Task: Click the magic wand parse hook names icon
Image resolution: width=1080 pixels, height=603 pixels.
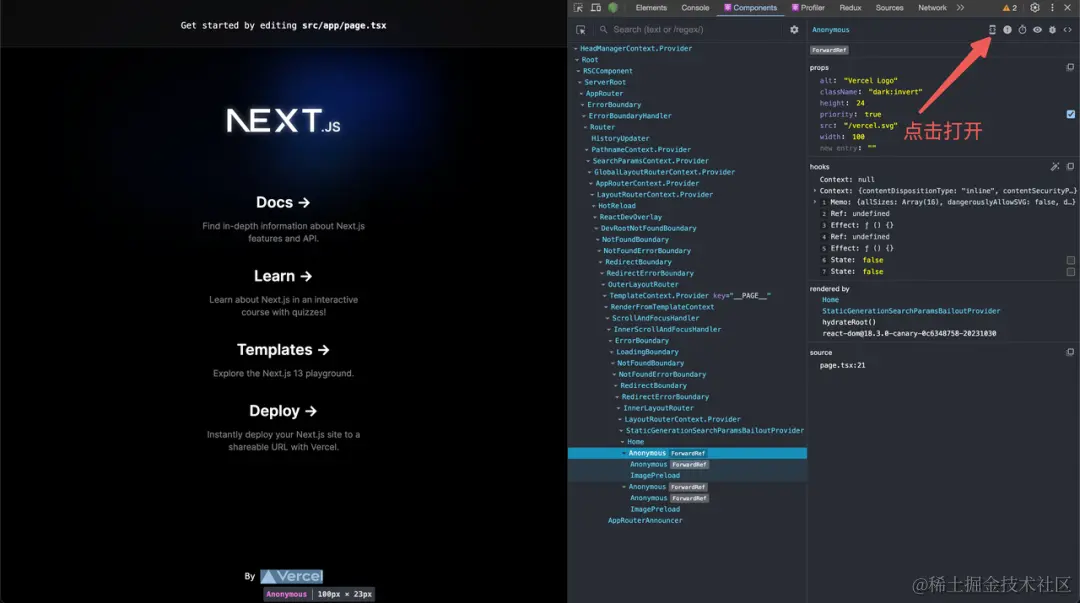Action: [1055, 167]
